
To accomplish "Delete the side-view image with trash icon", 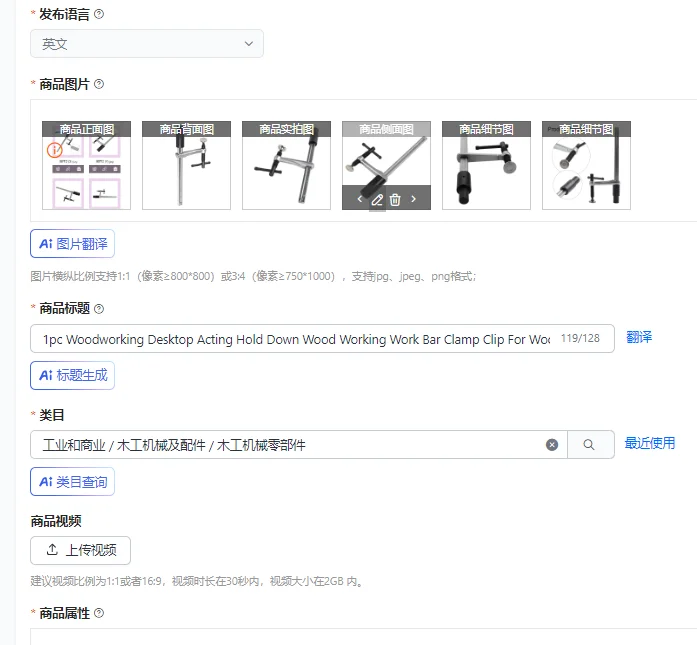I will click(x=395, y=200).
